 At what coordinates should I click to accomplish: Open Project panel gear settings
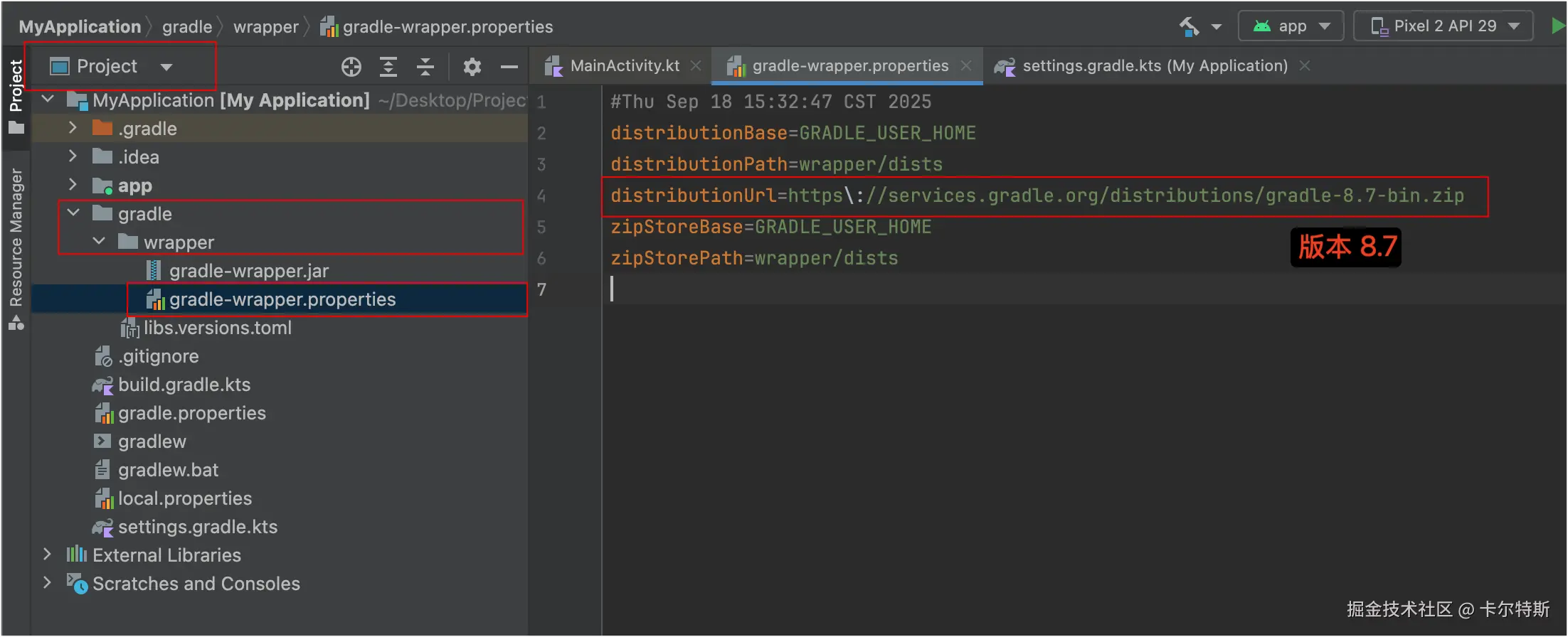472,67
